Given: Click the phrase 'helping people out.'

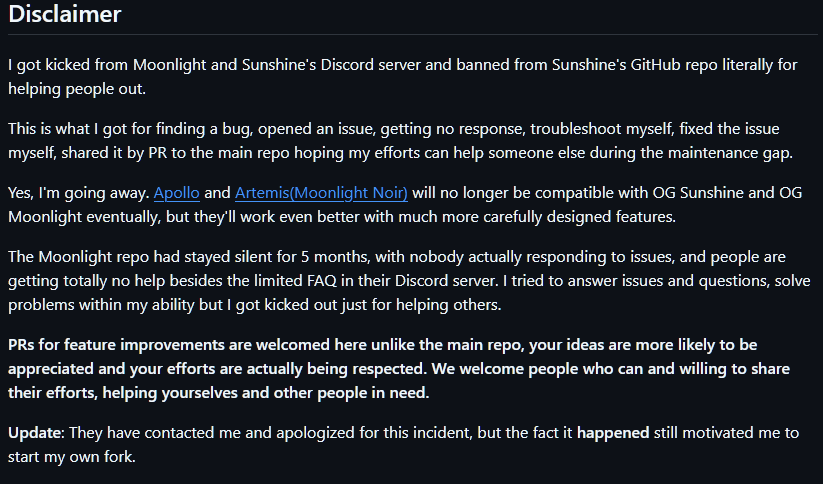Looking at the screenshot, I should pos(77,89).
